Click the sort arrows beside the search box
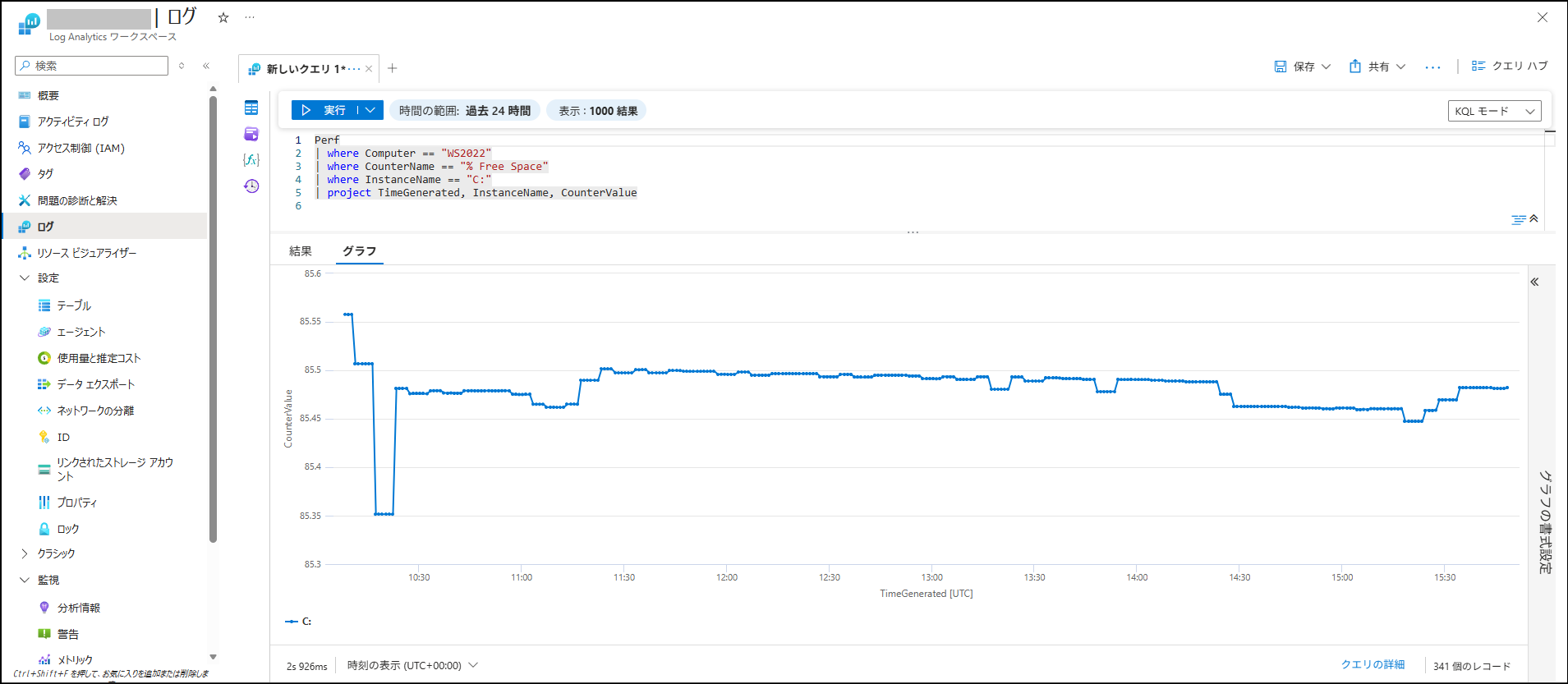 [x=182, y=66]
